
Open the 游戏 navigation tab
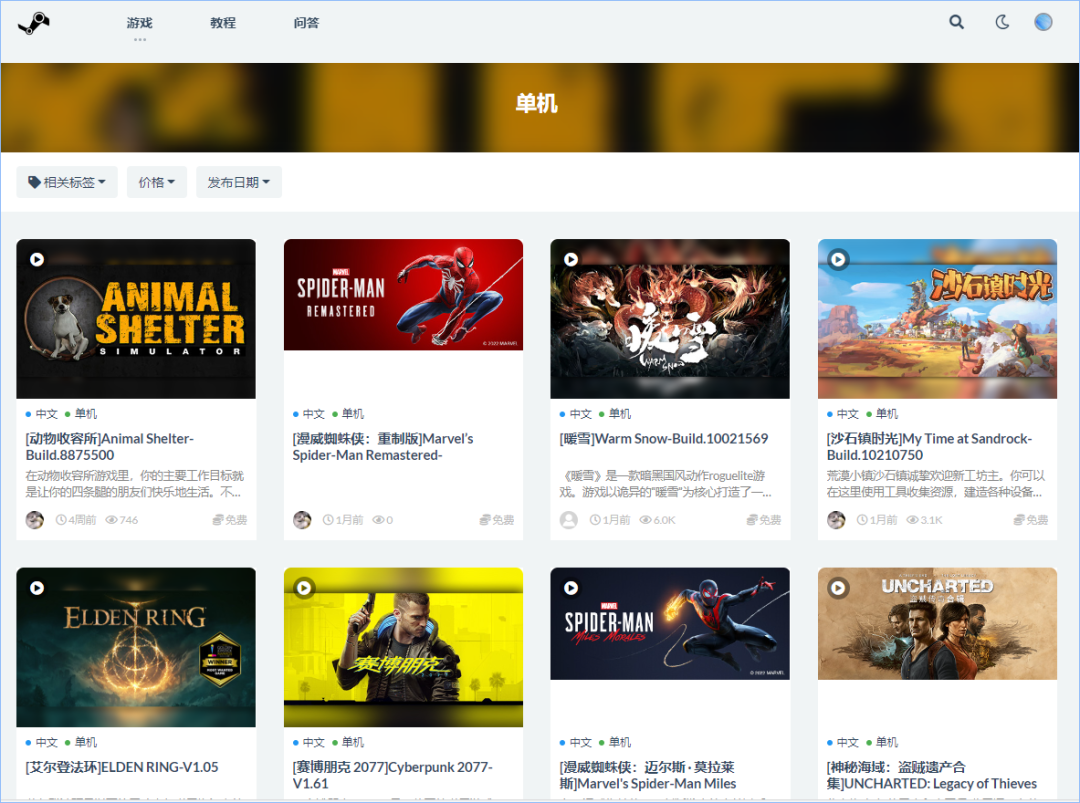coord(140,23)
